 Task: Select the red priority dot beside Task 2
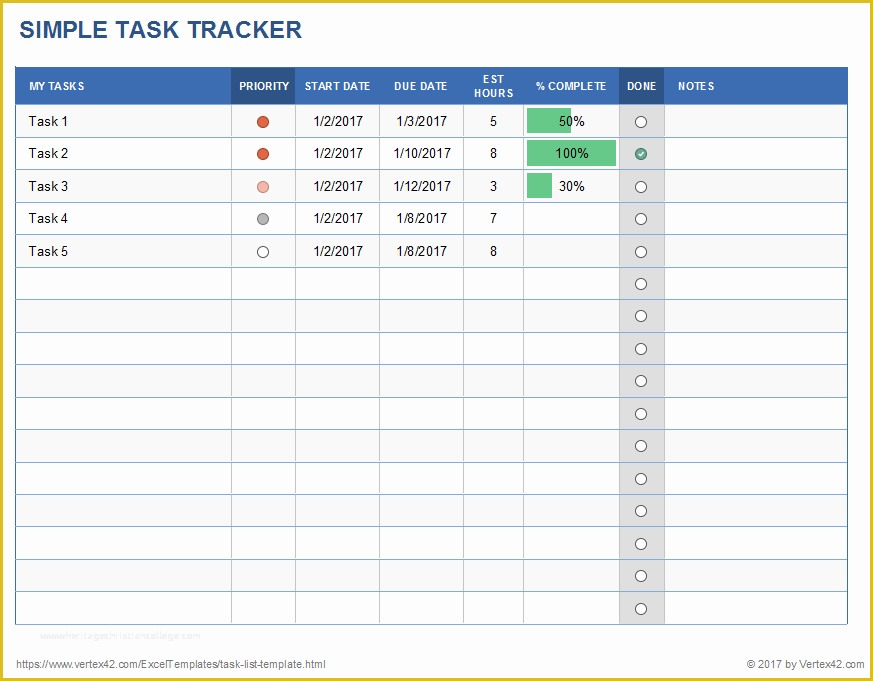tap(263, 153)
